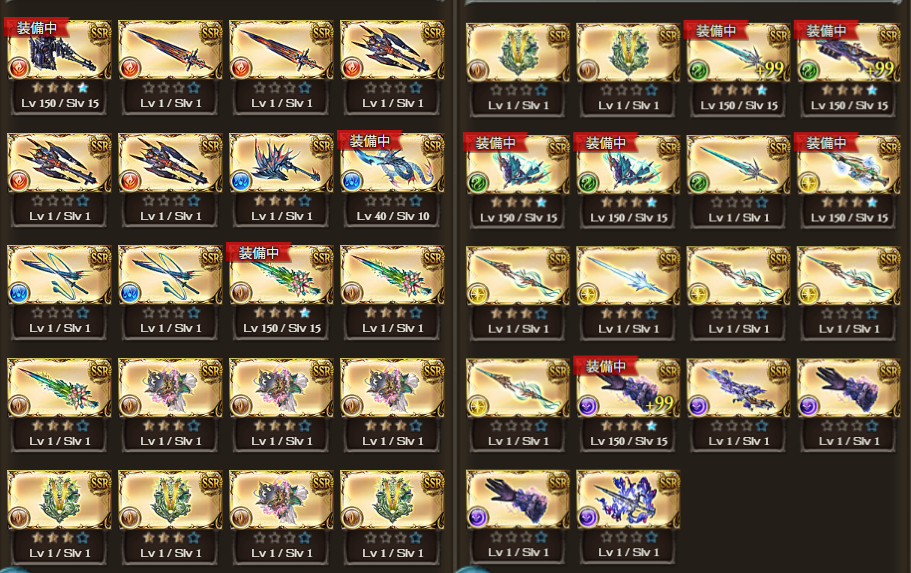
Task: Click the +99 badge on the wind gun
Action: point(880,69)
